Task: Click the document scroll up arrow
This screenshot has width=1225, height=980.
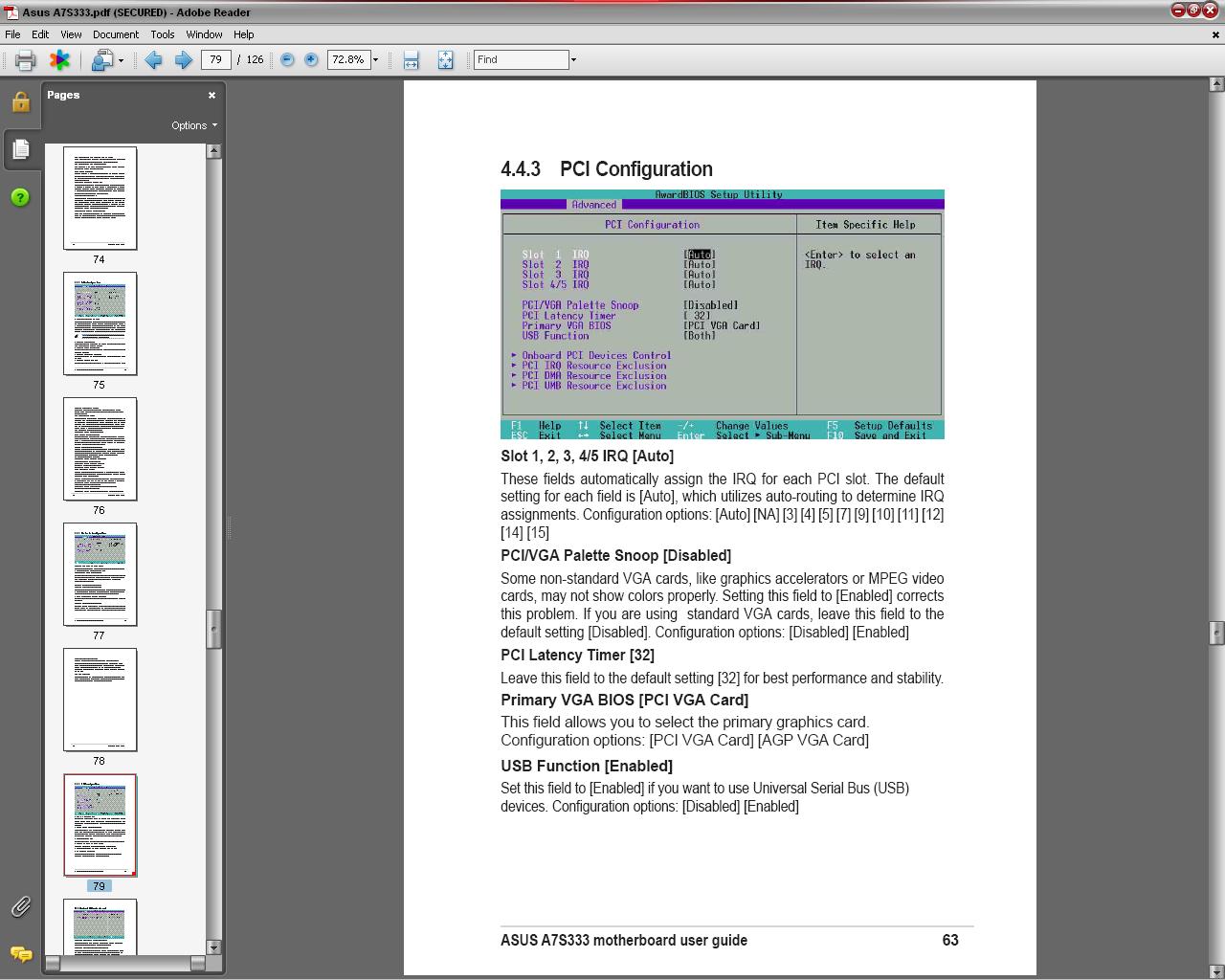Action: coord(1216,85)
